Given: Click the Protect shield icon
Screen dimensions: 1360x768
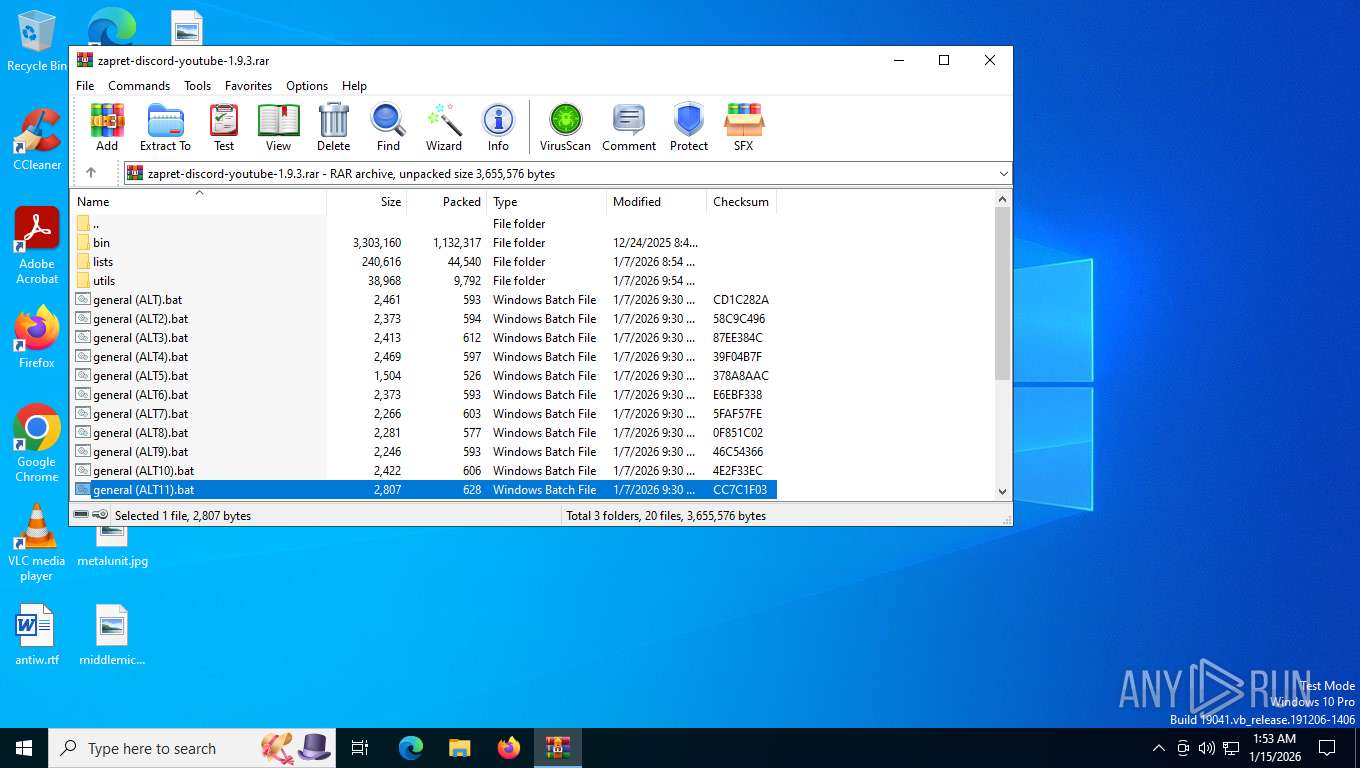Looking at the screenshot, I should click(x=689, y=127).
